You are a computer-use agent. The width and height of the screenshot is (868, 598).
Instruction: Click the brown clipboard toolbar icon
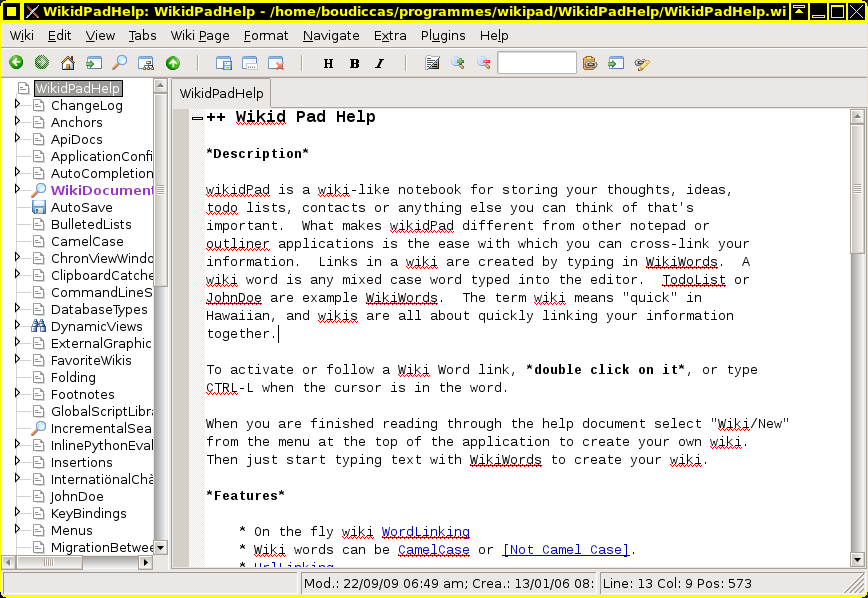(590, 63)
